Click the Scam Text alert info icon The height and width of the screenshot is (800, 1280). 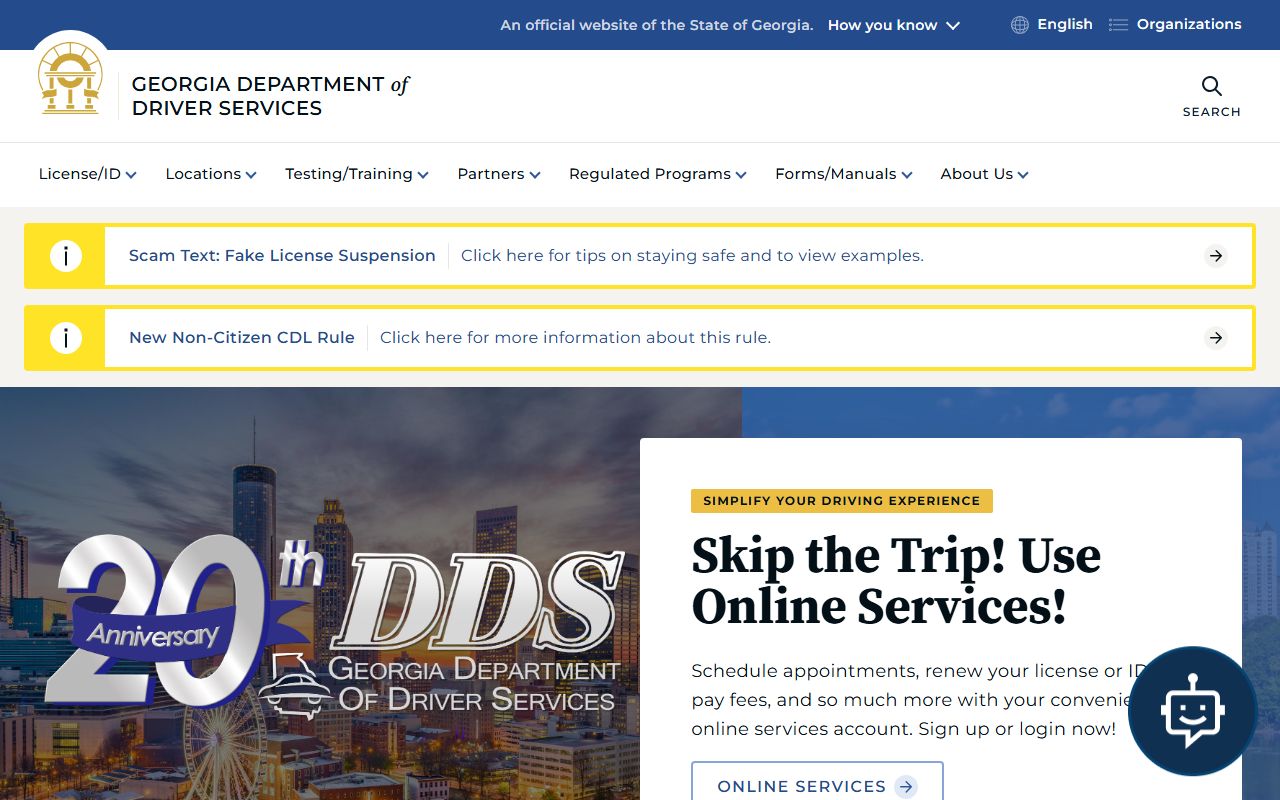(x=65, y=256)
